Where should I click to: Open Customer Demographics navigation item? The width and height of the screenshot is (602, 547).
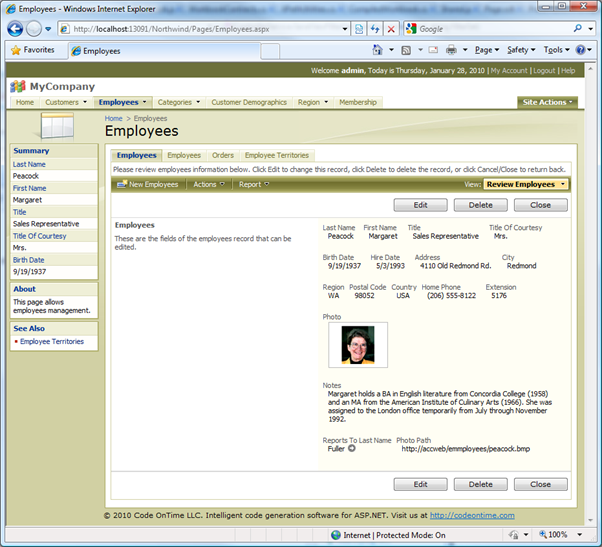pyautogui.click(x=249, y=102)
